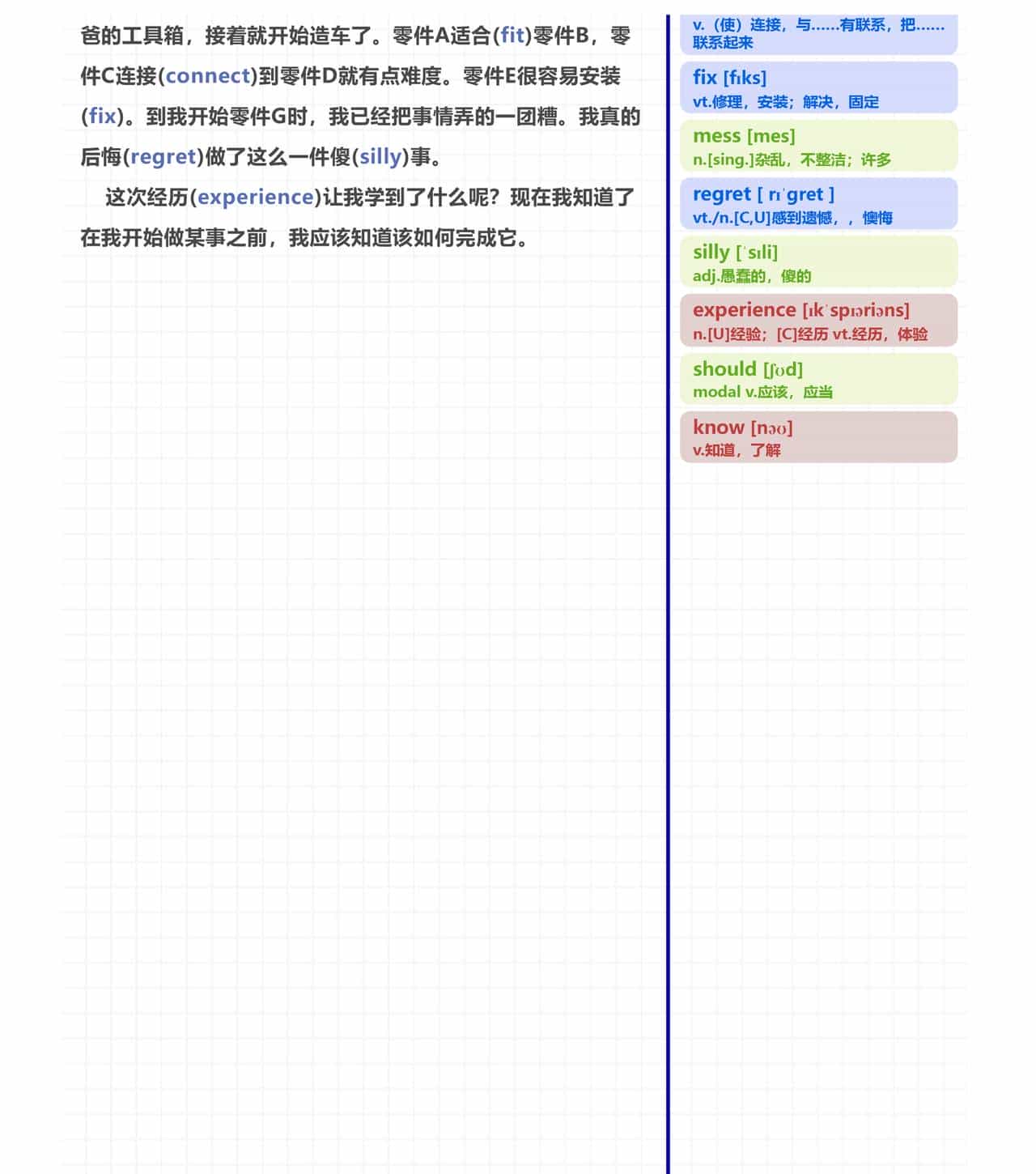Click "experience" highlighted in the second paragraph

tap(255, 197)
